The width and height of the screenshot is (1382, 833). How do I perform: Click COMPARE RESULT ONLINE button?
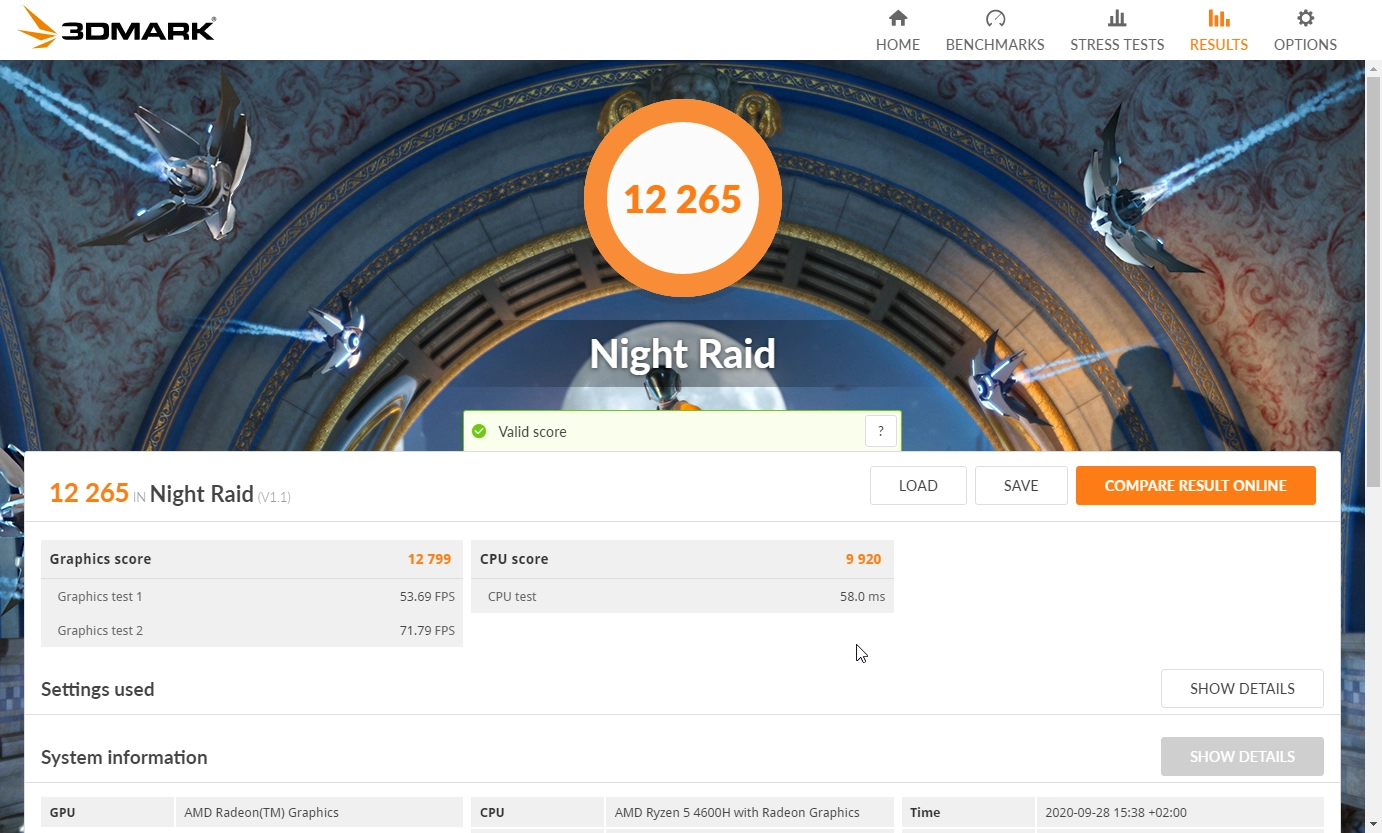pyautogui.click(x=1196, y=485)
